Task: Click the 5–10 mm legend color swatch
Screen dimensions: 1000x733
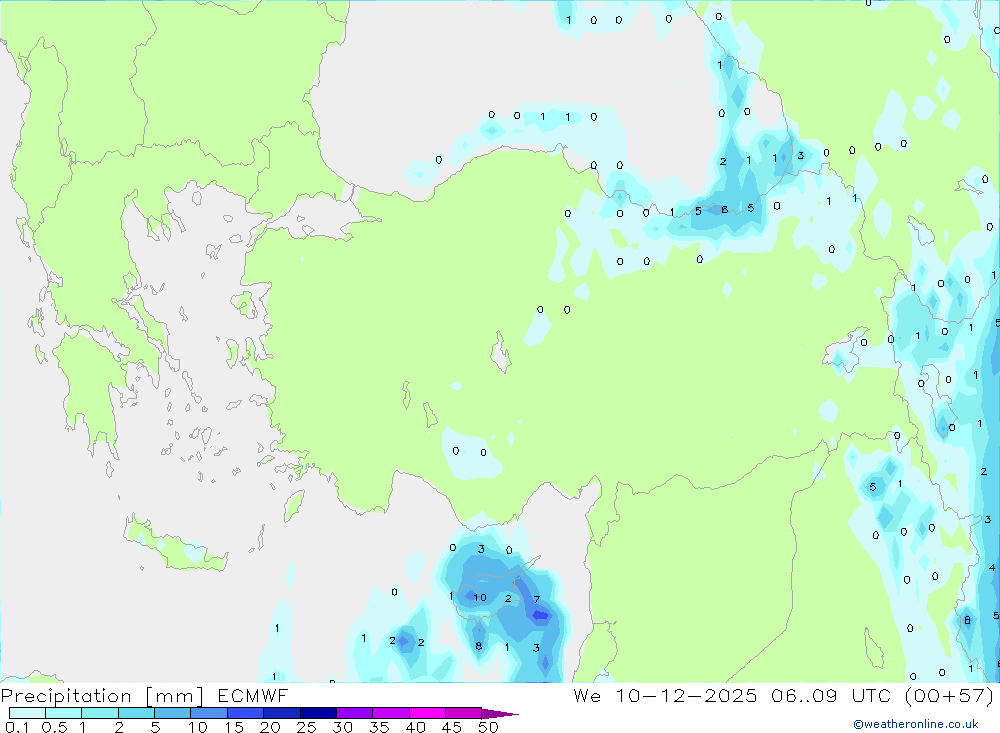Action: click(173, 713)
